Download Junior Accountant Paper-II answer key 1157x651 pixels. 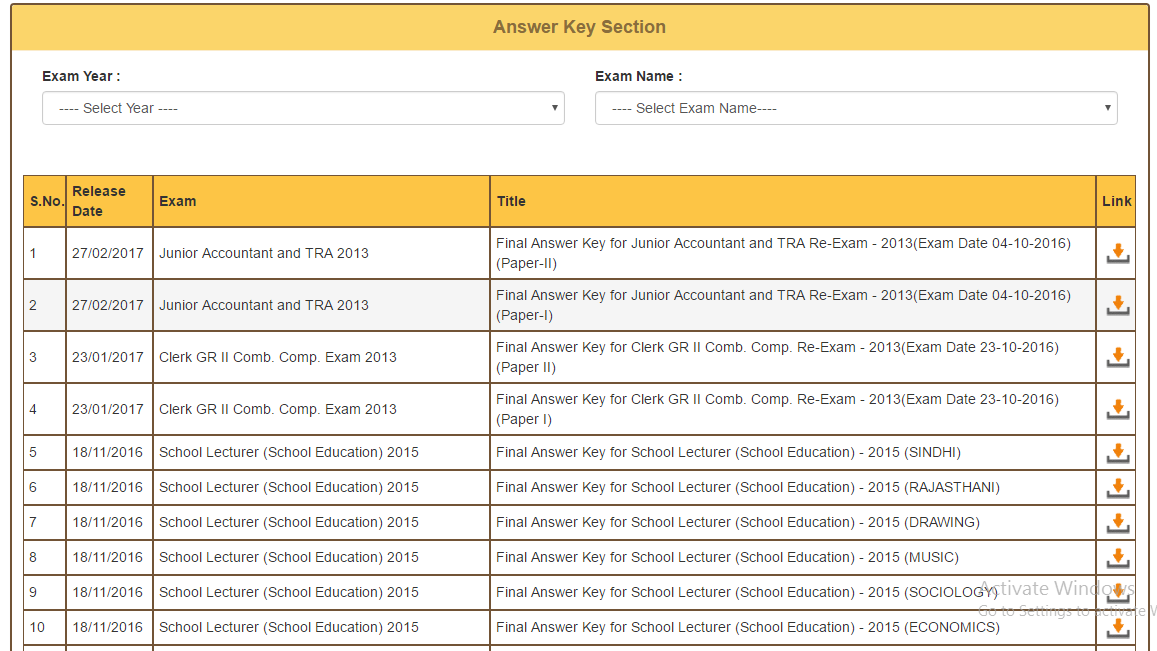point(1117,254)
